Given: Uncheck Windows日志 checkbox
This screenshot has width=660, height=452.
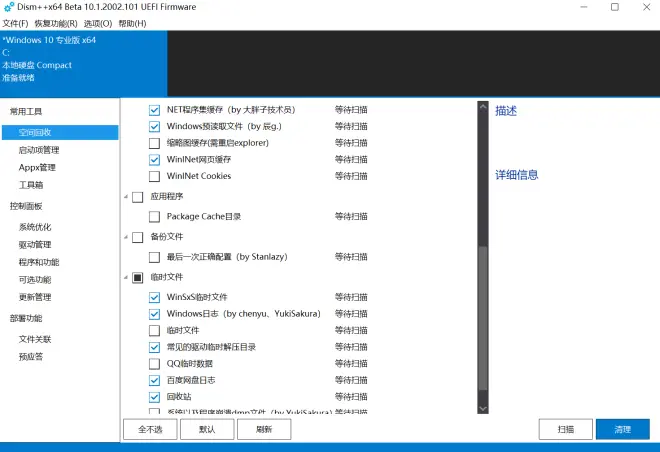Looking at the screenshot, I should pos(154,314).
